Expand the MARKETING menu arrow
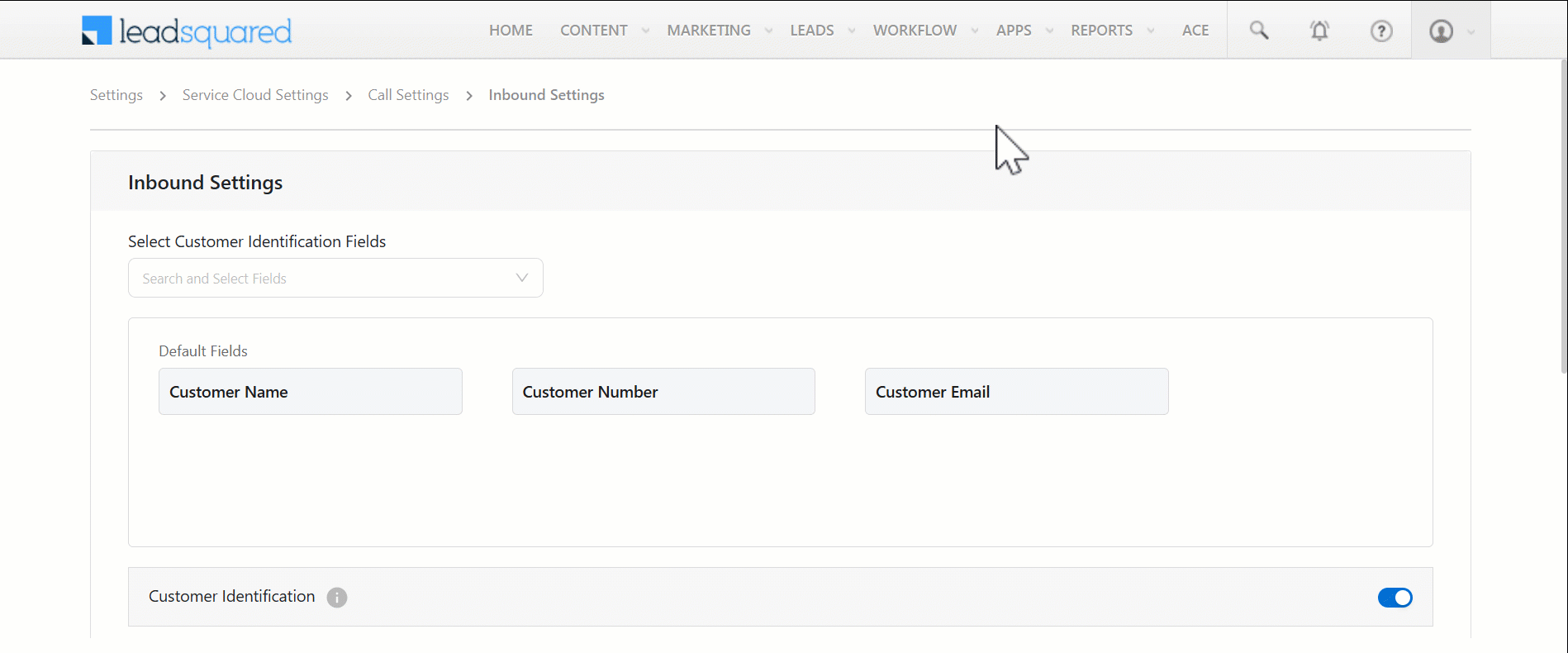Screen dimensions: 1568x653 [769, 31]
